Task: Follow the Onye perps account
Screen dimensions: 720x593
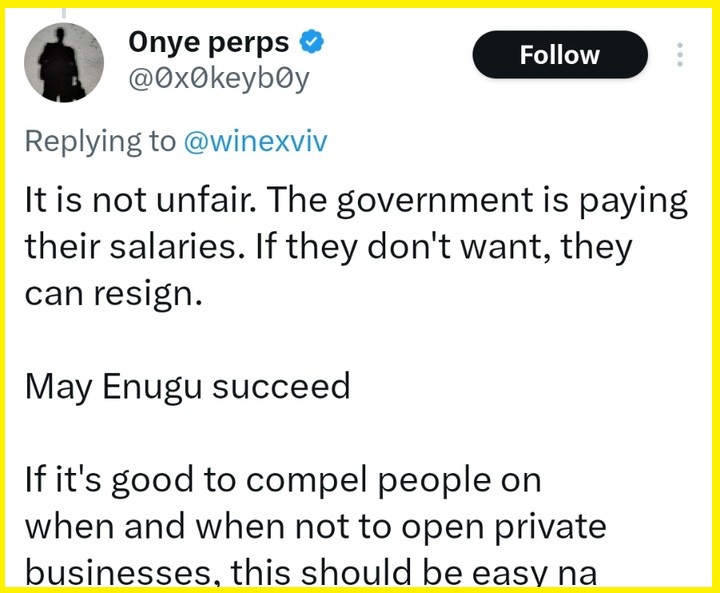Action: coord(559,55)
